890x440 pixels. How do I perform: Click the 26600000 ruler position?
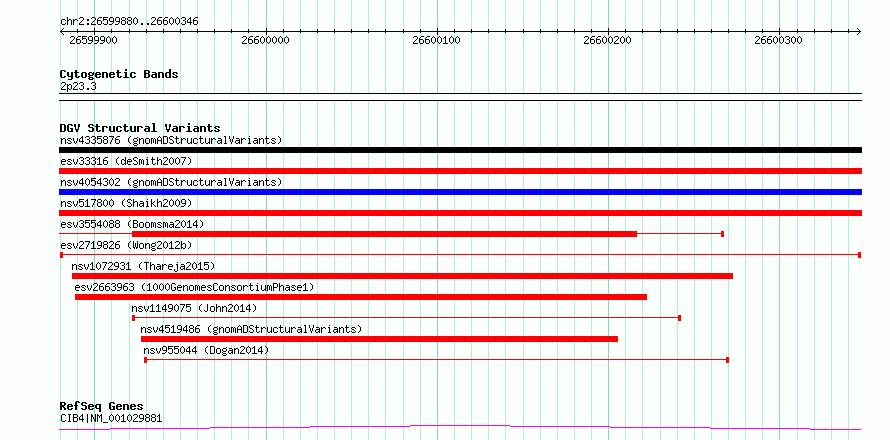(x=265, y=40)
